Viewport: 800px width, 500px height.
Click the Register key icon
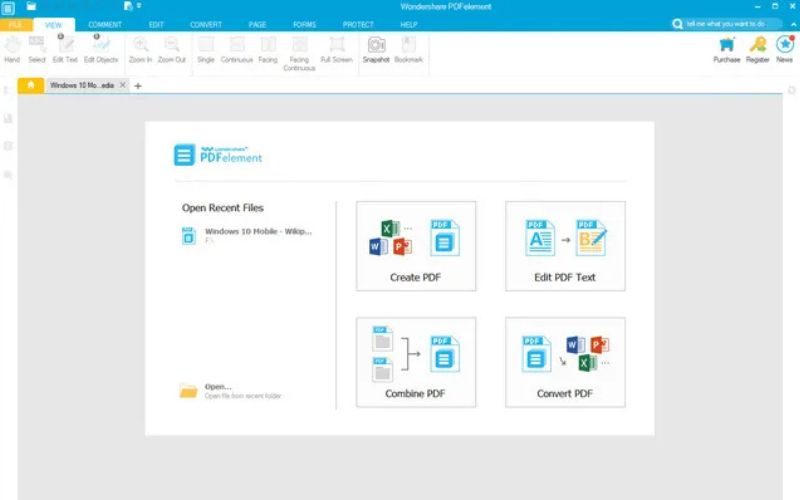pos(758,45)
